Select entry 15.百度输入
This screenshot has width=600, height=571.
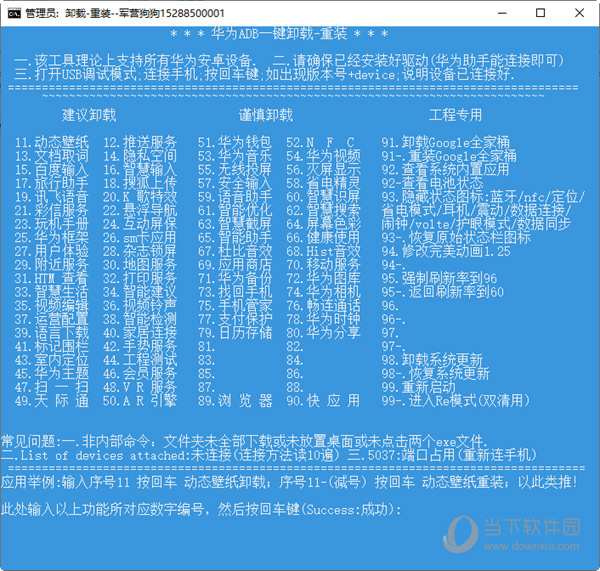[52, 170]
